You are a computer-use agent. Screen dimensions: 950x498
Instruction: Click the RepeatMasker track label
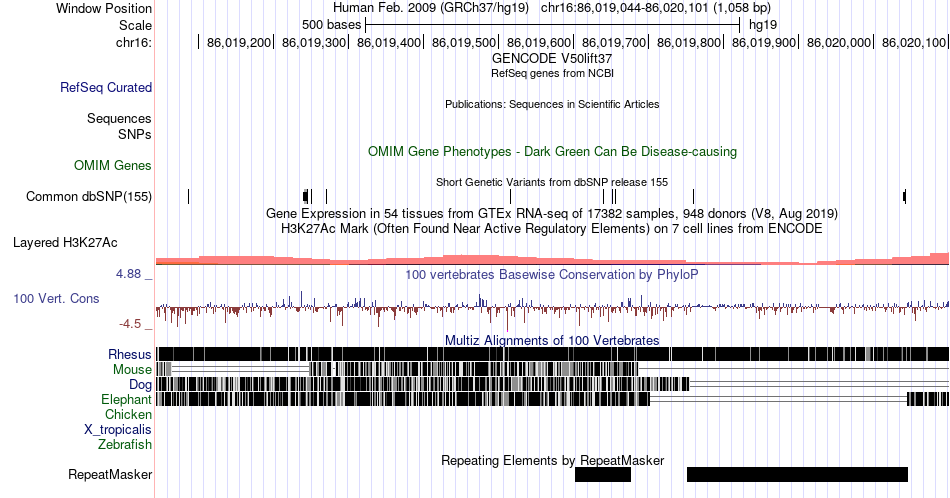pos(110,474)
